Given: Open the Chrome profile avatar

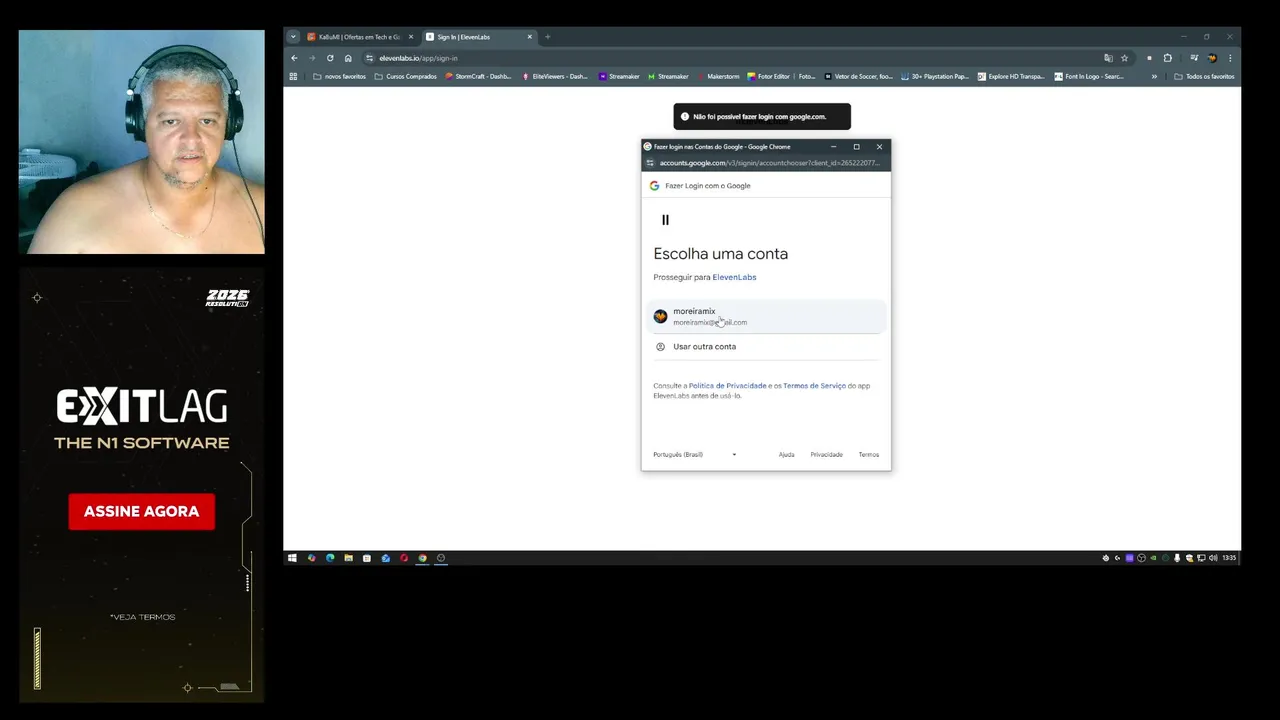Looking at the screenshot, I should (1212, 58).
